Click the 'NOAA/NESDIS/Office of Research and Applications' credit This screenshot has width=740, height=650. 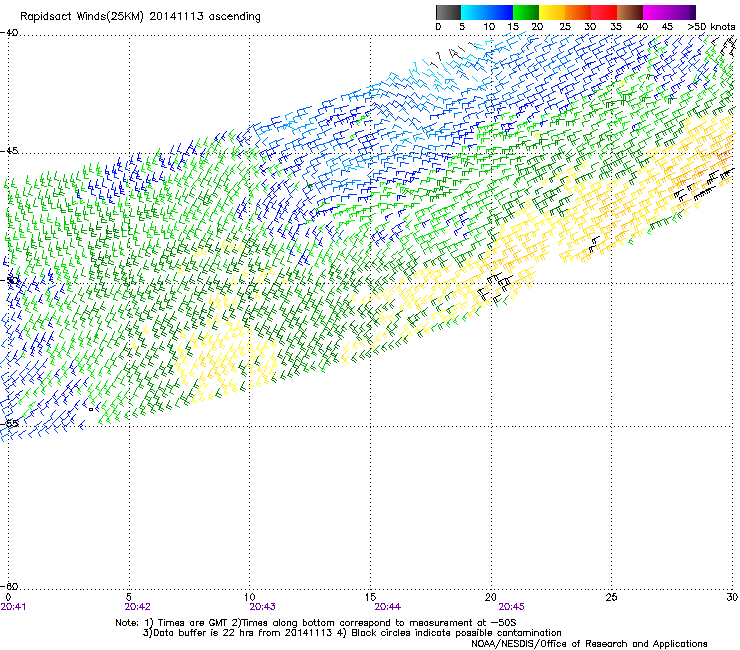[589, 644]
